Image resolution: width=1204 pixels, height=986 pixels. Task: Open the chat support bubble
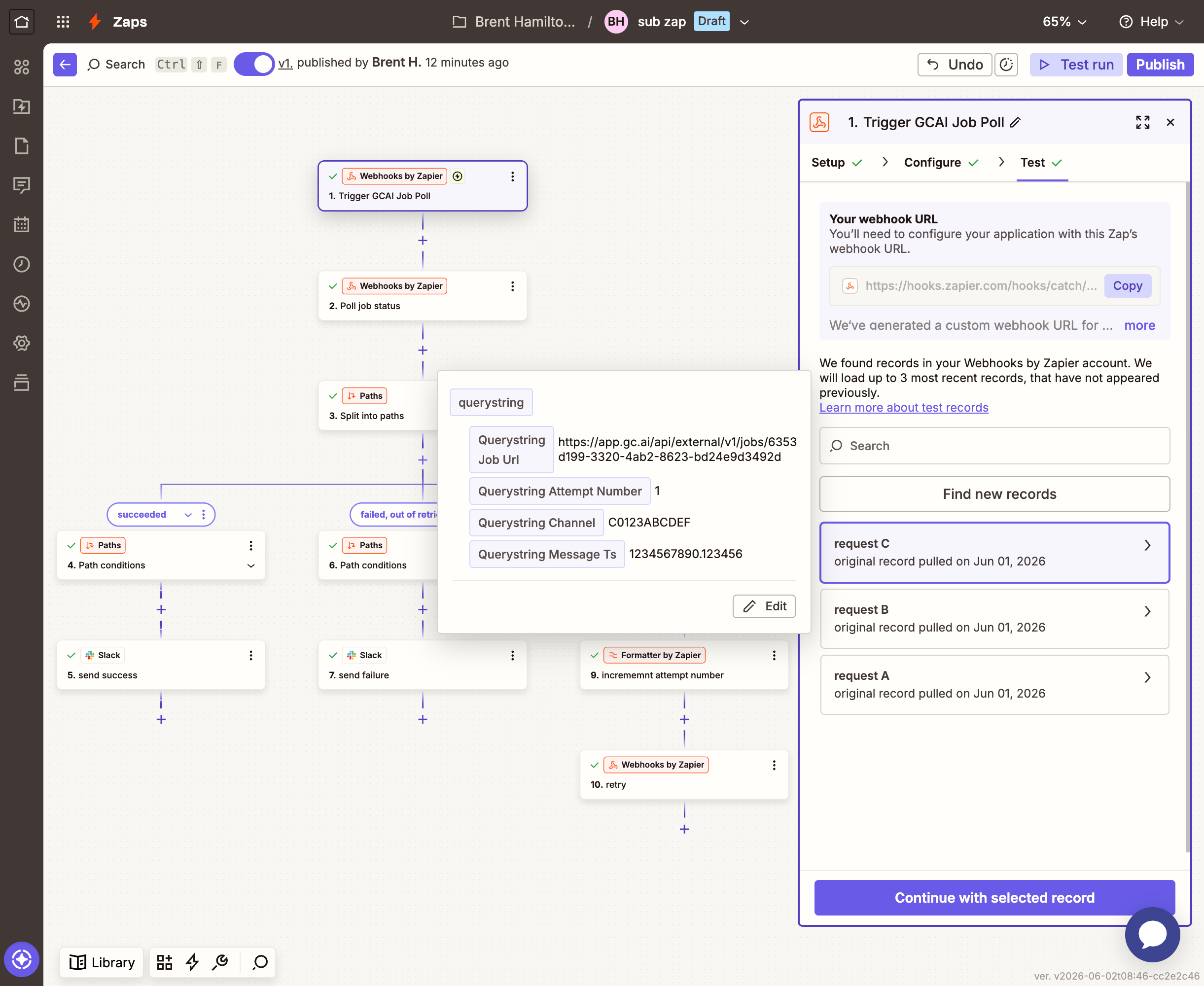pos(1152,934)
